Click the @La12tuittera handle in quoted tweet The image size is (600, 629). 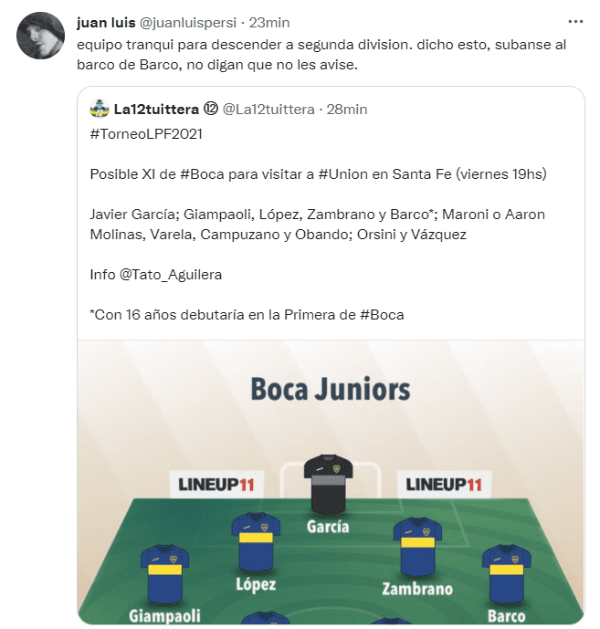pyautogui.click(x=268, y=108)
